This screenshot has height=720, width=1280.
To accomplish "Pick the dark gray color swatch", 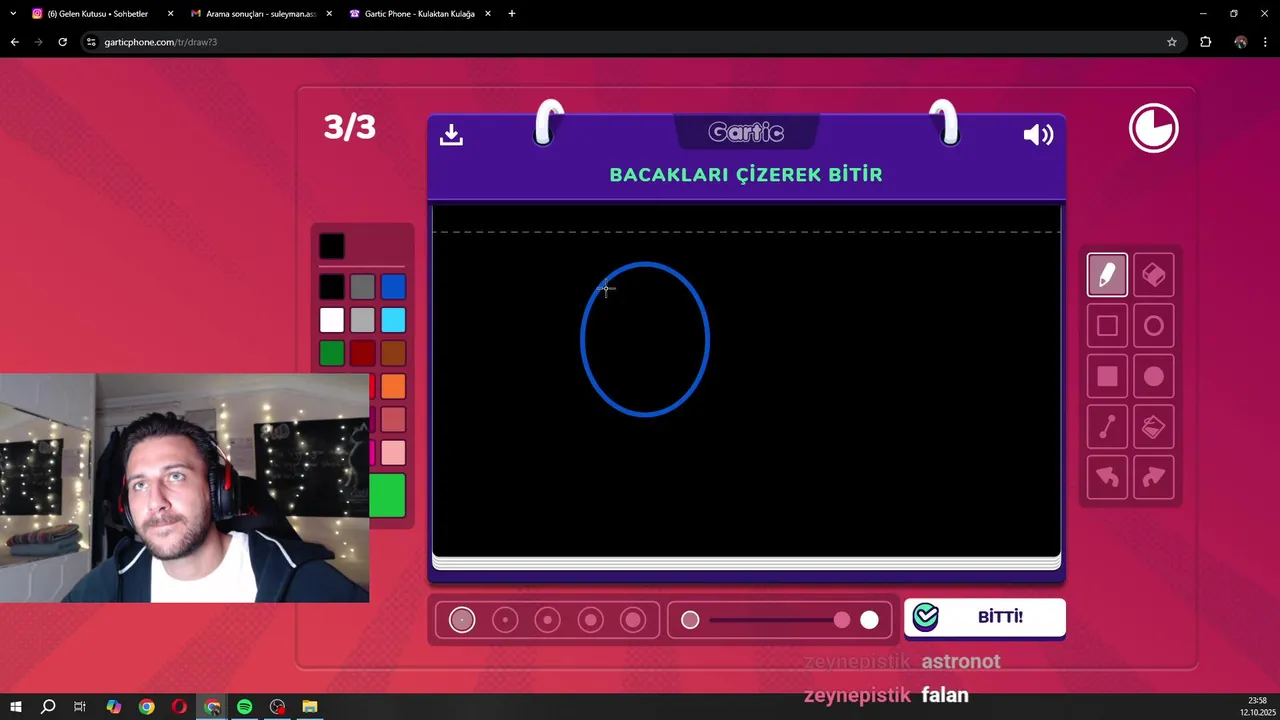I will point(362,288).
